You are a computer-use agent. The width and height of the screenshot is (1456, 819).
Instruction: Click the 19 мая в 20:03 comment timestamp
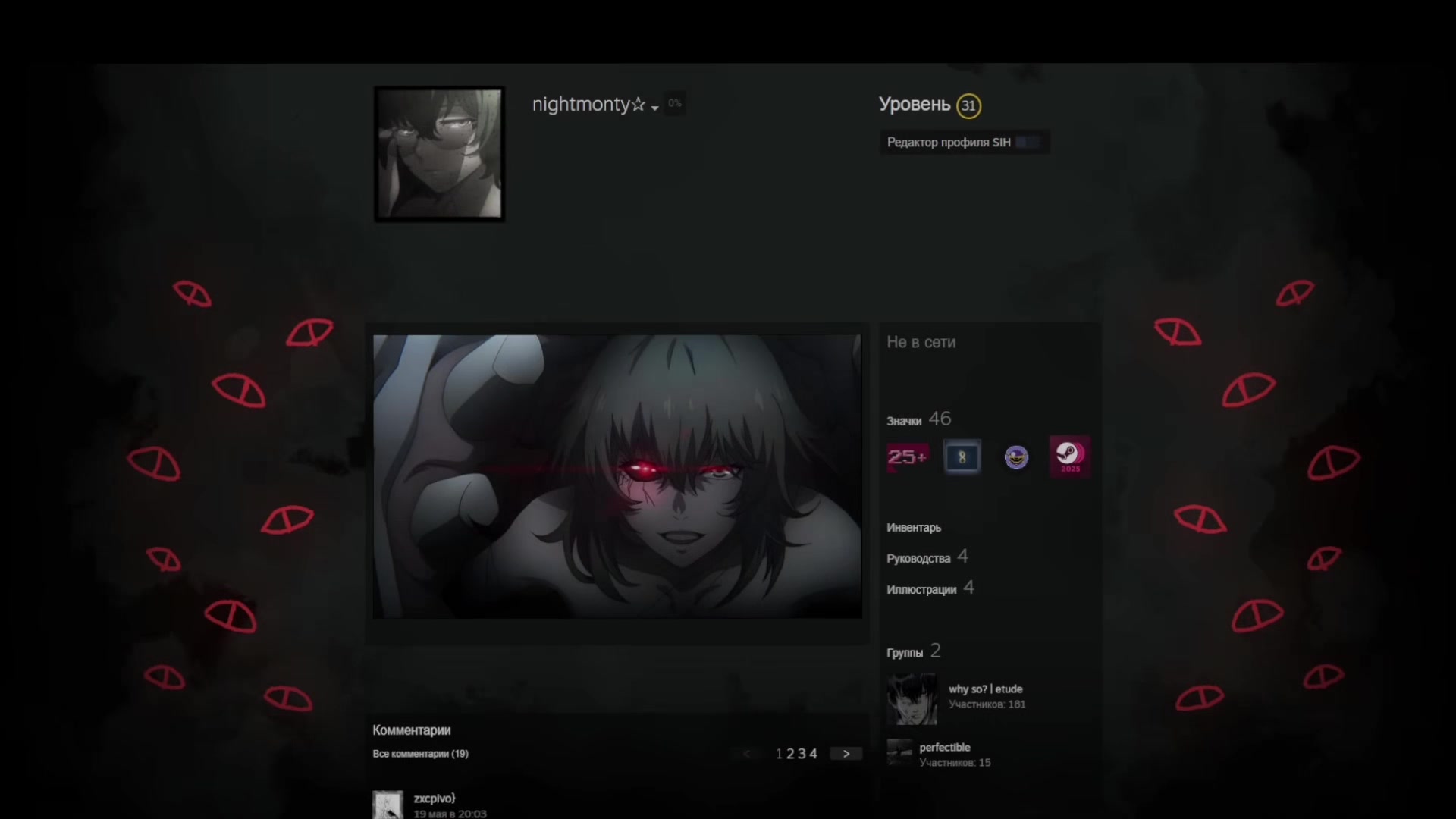(x=450, y=814)
